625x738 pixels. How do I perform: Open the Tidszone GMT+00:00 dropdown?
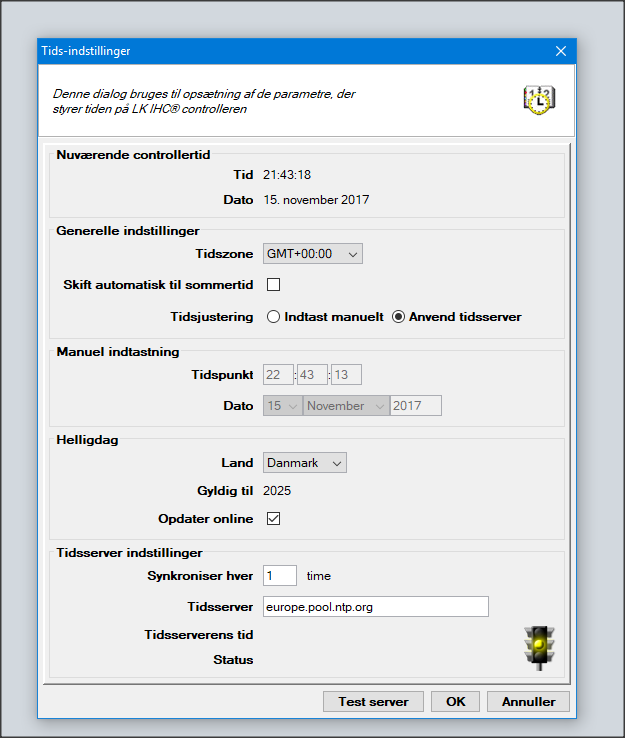(312, 254)
